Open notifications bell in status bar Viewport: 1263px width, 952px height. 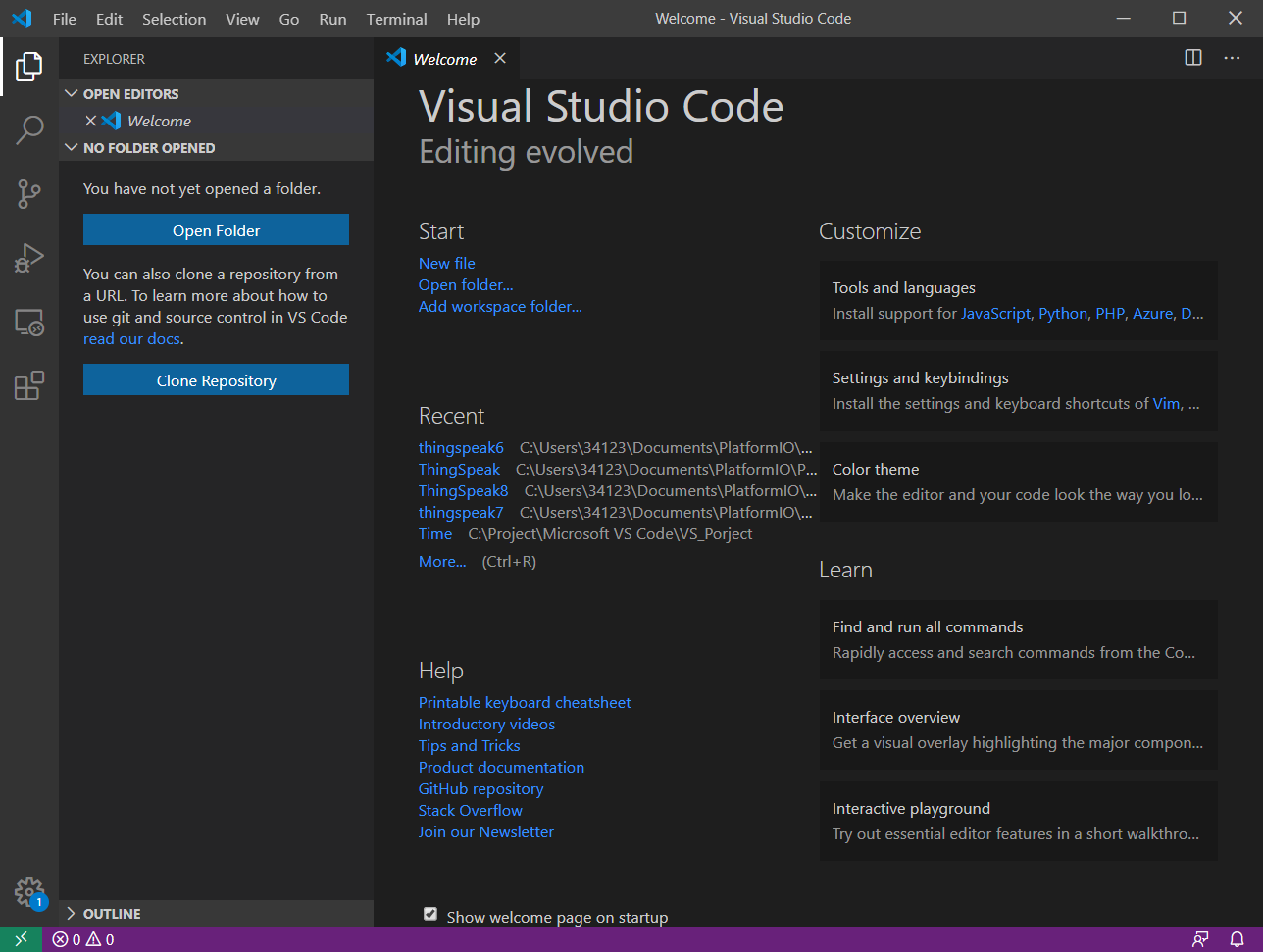pyautogui.click(x=1237, y=939)
